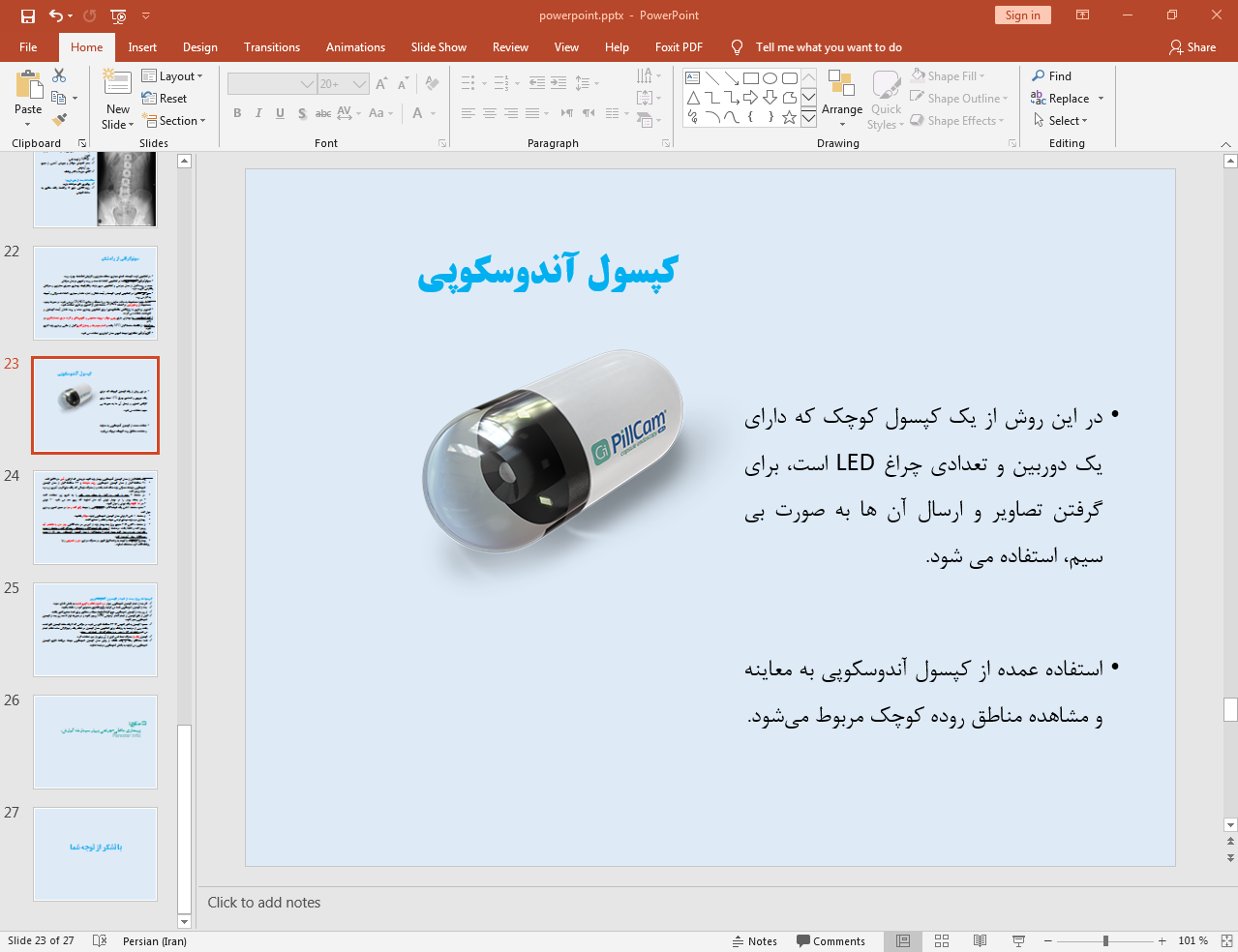This screenshot has height=952, width=1238.
Task: Open the Arrange objects menu
Action: tap(842, 100)
